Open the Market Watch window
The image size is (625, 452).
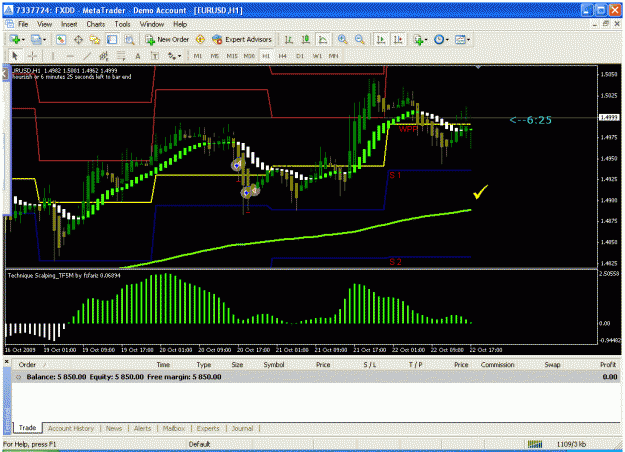pos(61,39)
